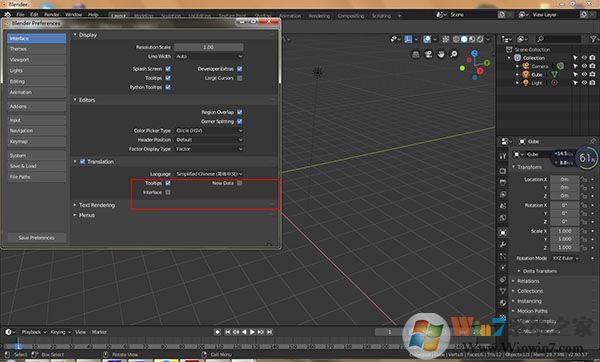Toggle perspective/orthographic grid icon in viewport
The image size is (600, 362).
[x=416, y=54]
